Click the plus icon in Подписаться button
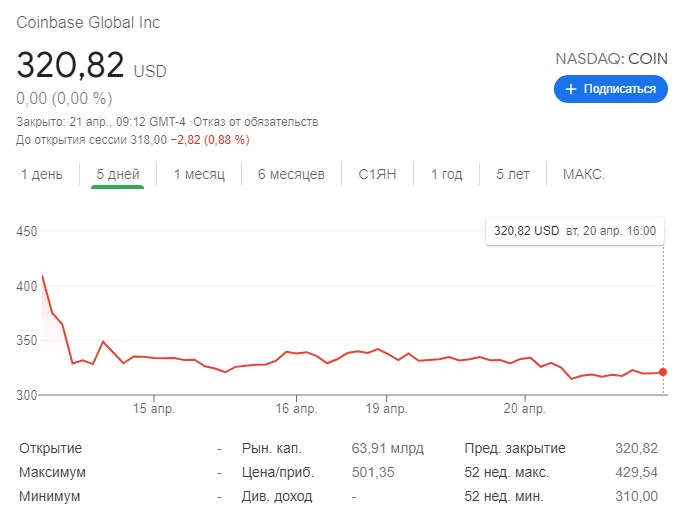This screenshot has height=524, width=678. pyautogui.click(x=571, y=89)
